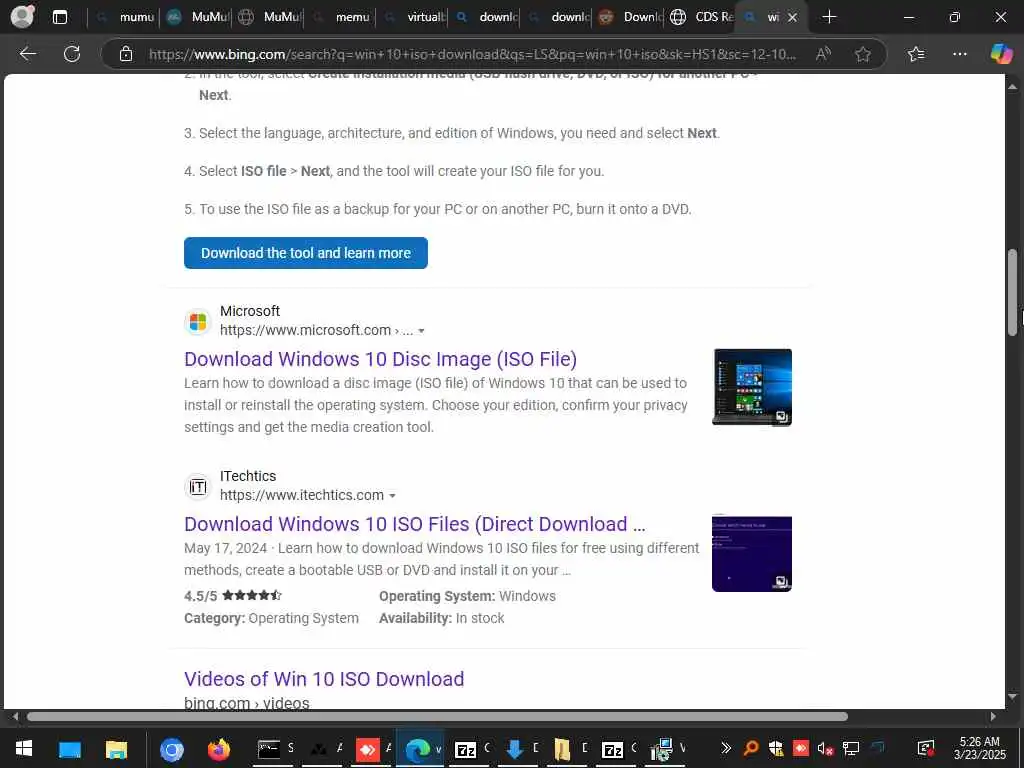
Task: Click the horizontal scrollbar thumb
Action: (438, 716)
